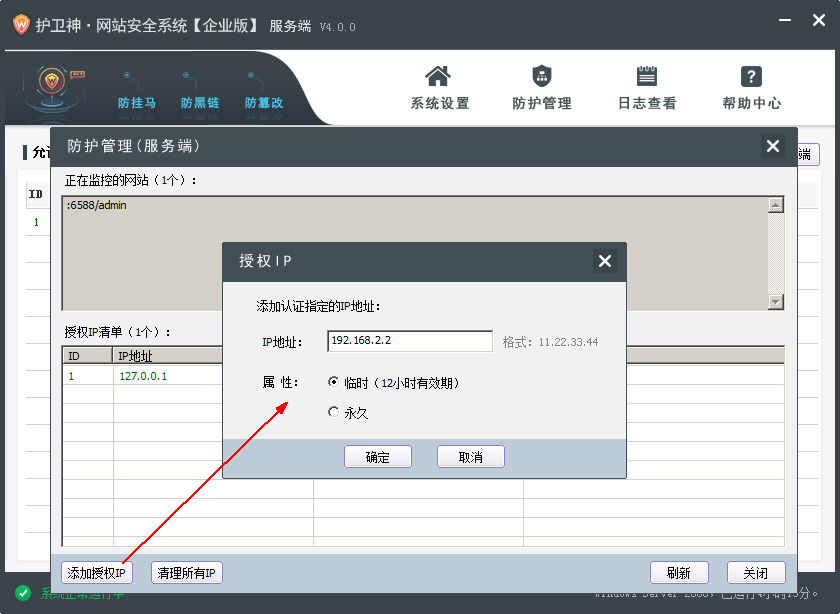Open 系统设置 home icon
The image size is (840, 614).
pyautogui.click(x=438, y=78)
